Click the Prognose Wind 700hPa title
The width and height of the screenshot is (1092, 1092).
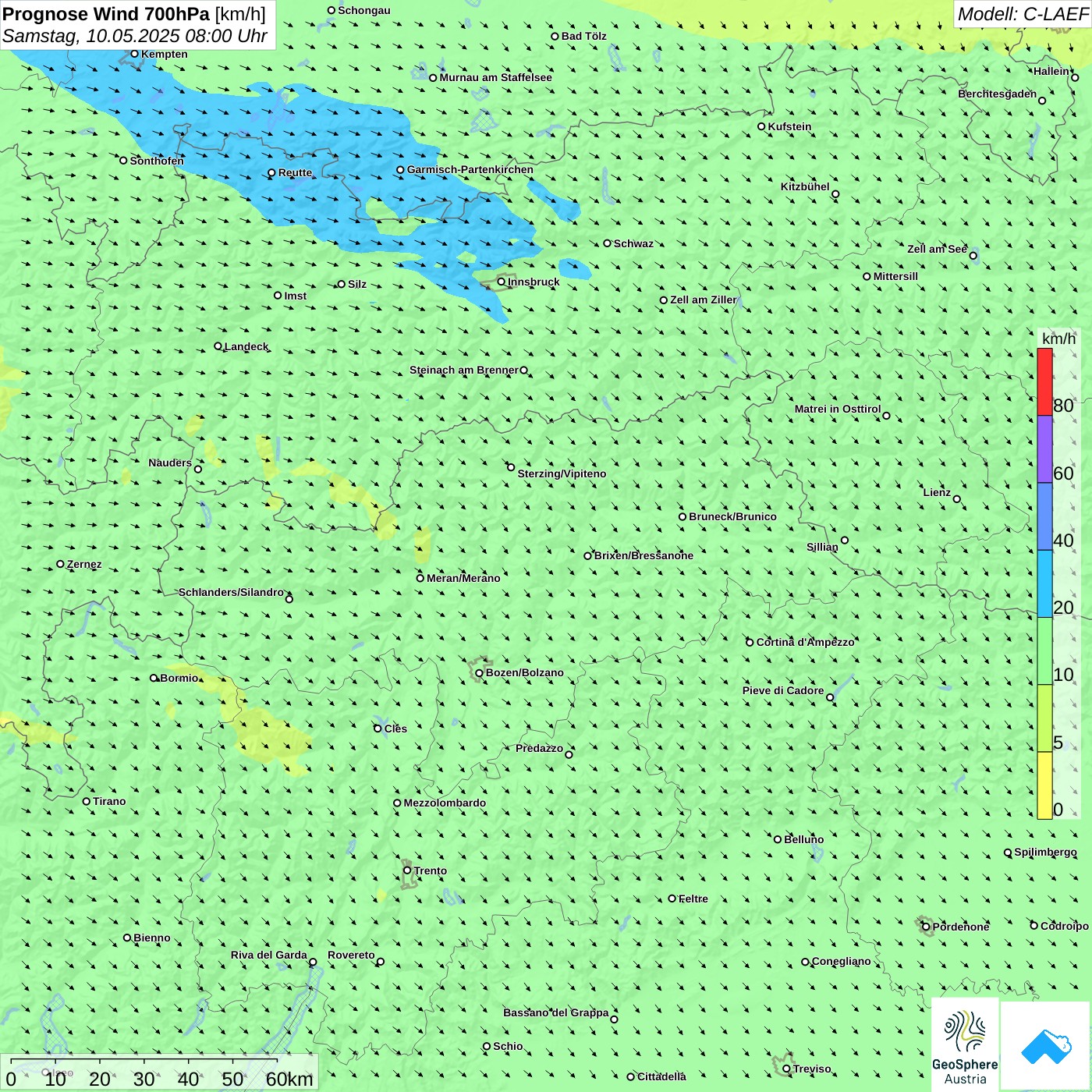134,14
